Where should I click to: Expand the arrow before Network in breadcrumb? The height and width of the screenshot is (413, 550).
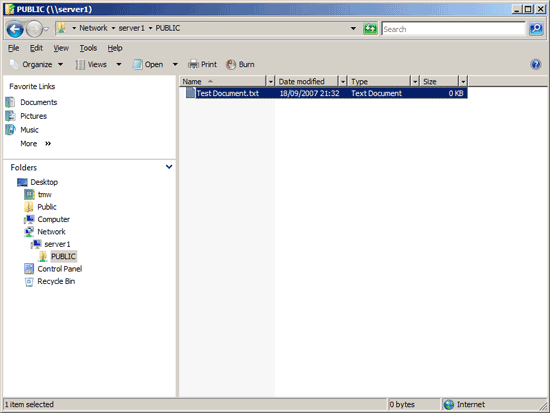pos(74,28)
